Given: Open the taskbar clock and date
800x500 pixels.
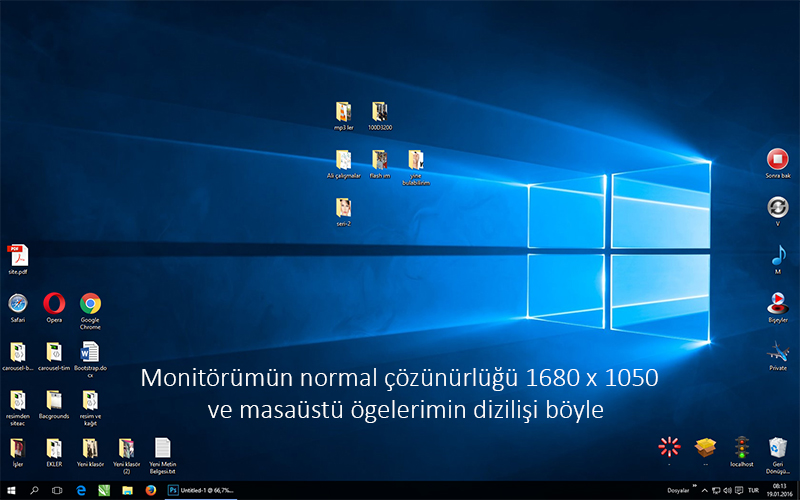Looking at the screenshot, I should (x=779, y=490).
